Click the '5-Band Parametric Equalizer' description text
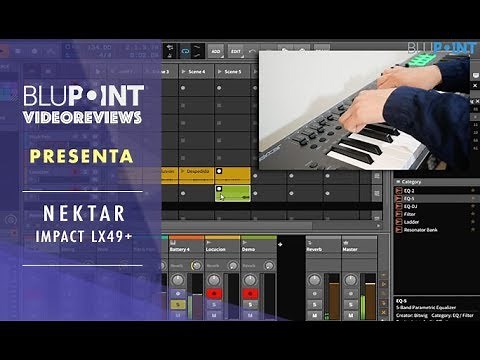Image resolution: width=480 pixels, height=360 pixels. (x=426, y=307)
